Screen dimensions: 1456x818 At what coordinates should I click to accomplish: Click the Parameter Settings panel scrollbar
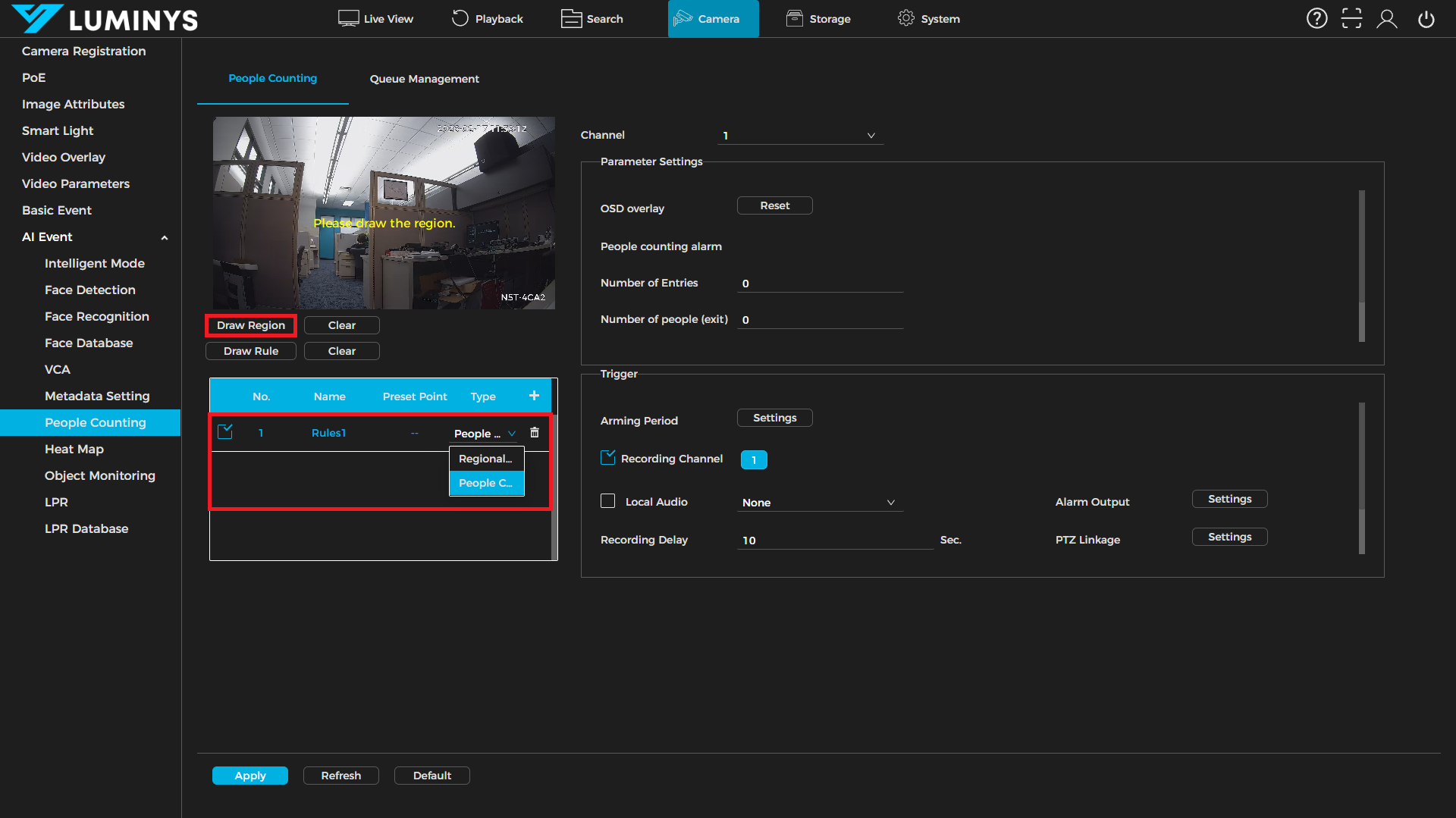click(1362, 265)
